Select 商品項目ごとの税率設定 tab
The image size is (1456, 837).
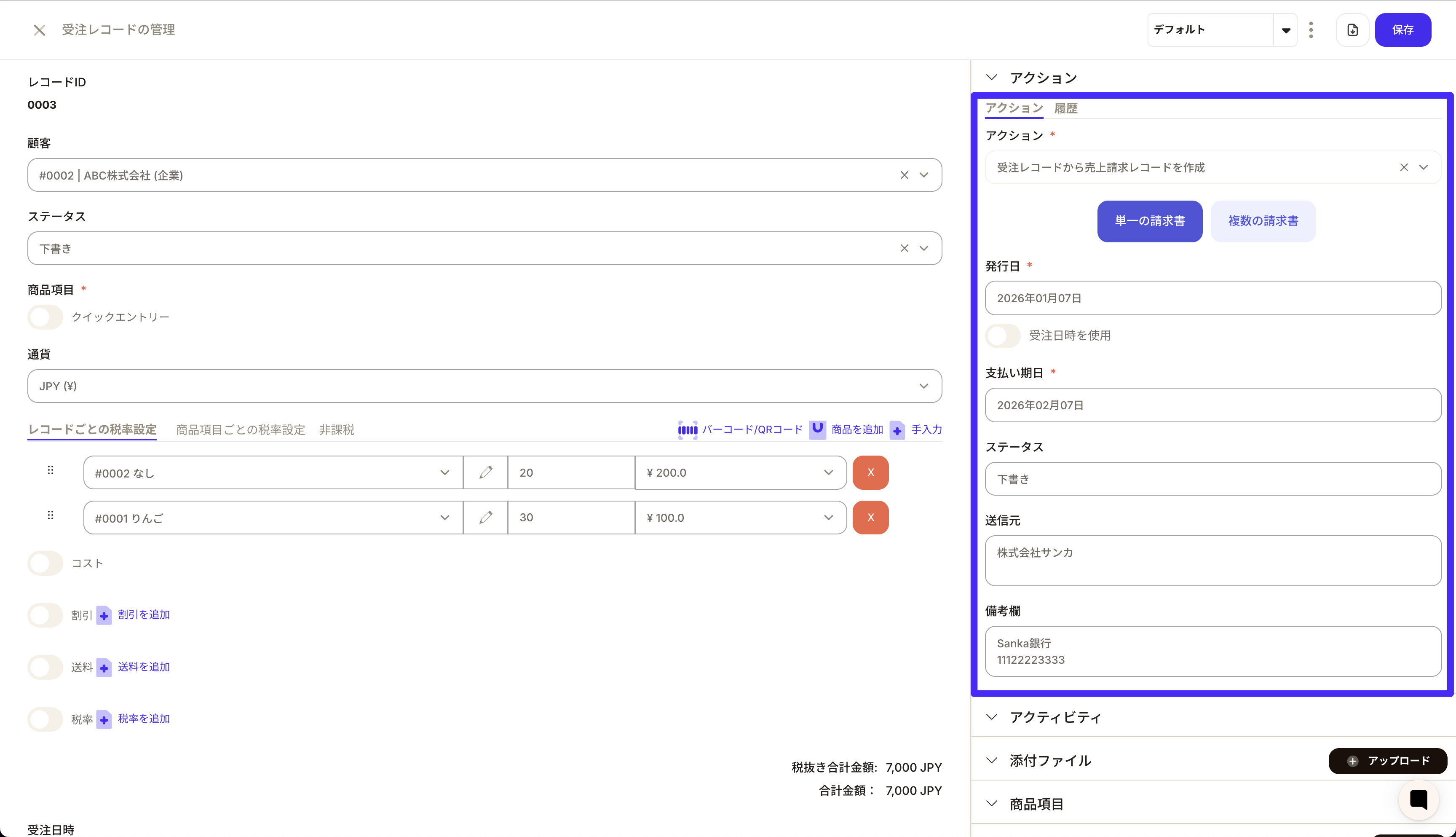[240, 429]
